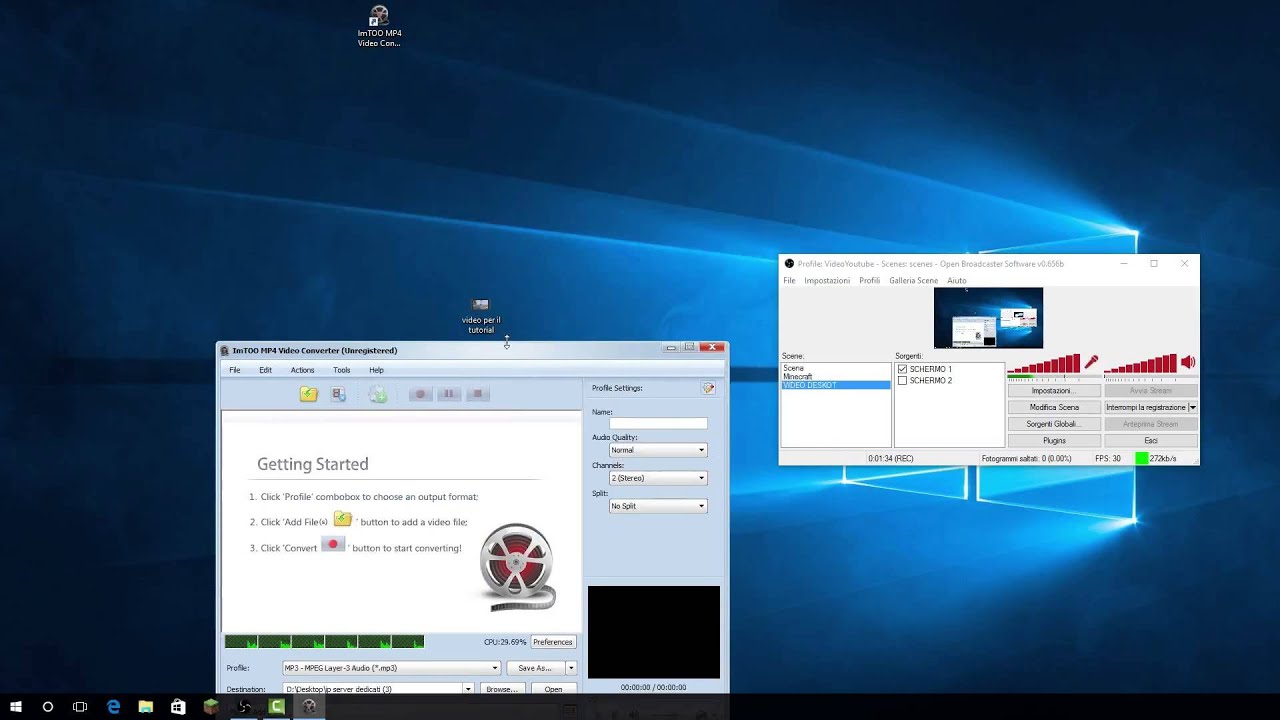1280x720 pixels.
Task: Click the Name input field in Profile Settings
Action: (658, 424)
